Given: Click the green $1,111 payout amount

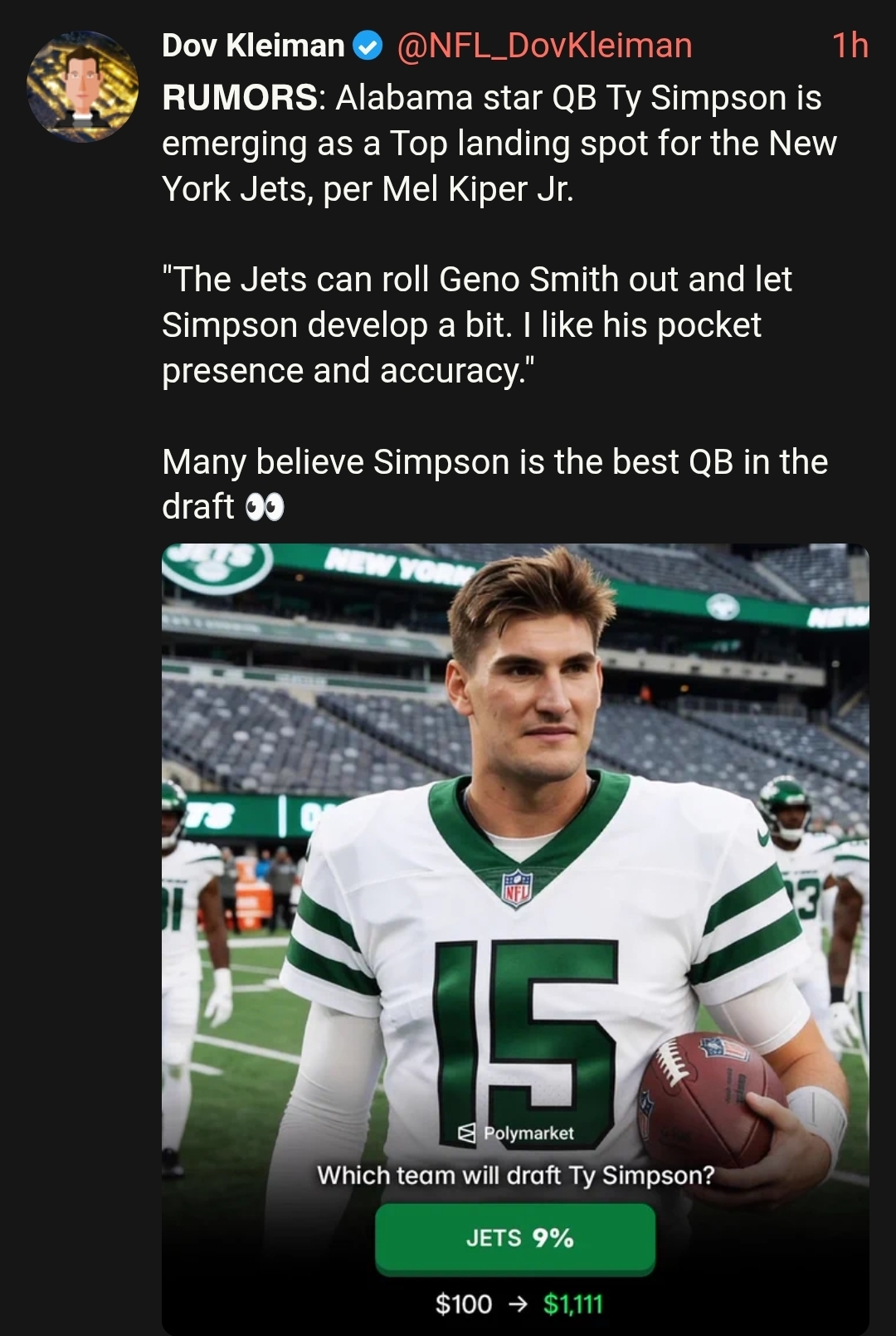Looking at the screenshot, I should (572, 1304).
